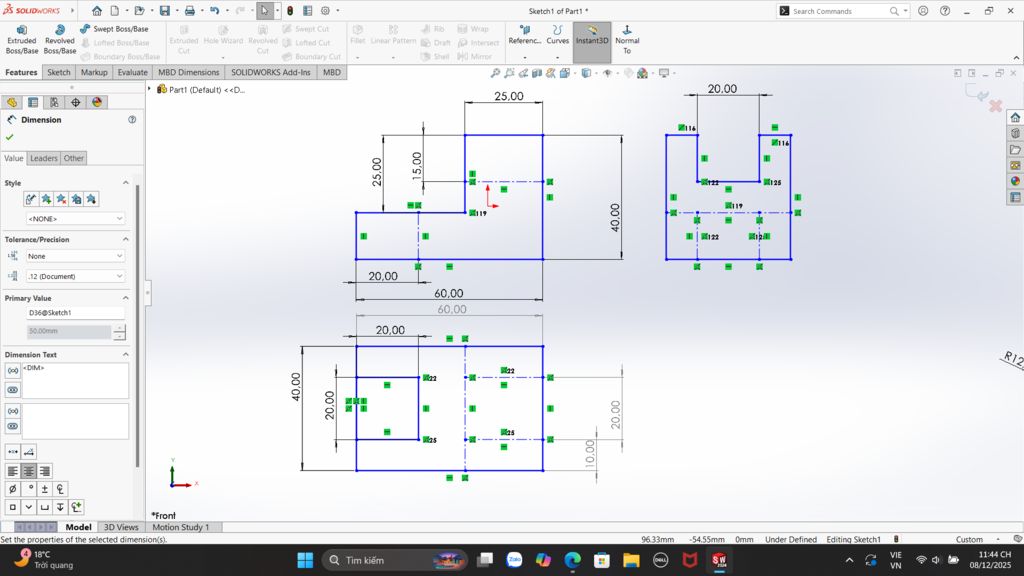
Task: Collapse the Dimension Text section
Action: [125, 355]
